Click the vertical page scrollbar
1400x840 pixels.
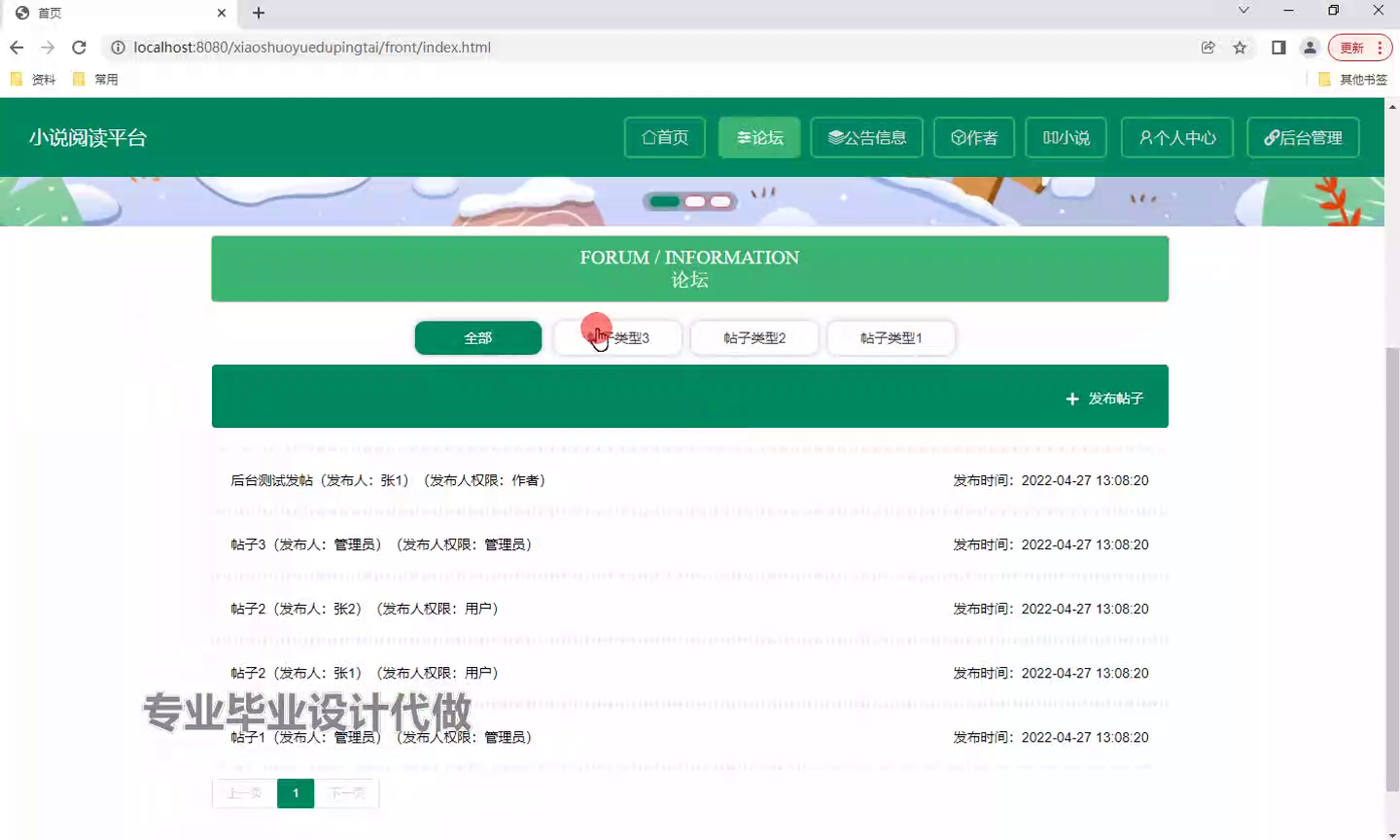click(1392, 569)
